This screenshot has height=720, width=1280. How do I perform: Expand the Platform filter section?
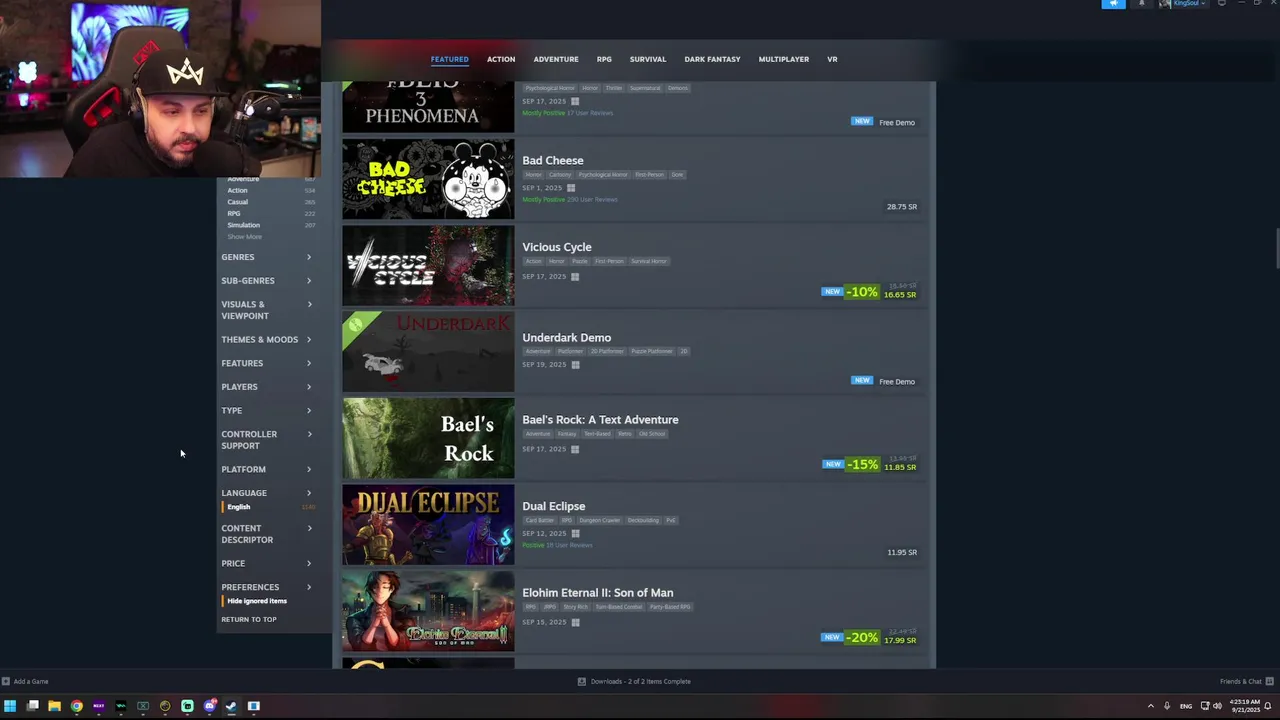266,469
